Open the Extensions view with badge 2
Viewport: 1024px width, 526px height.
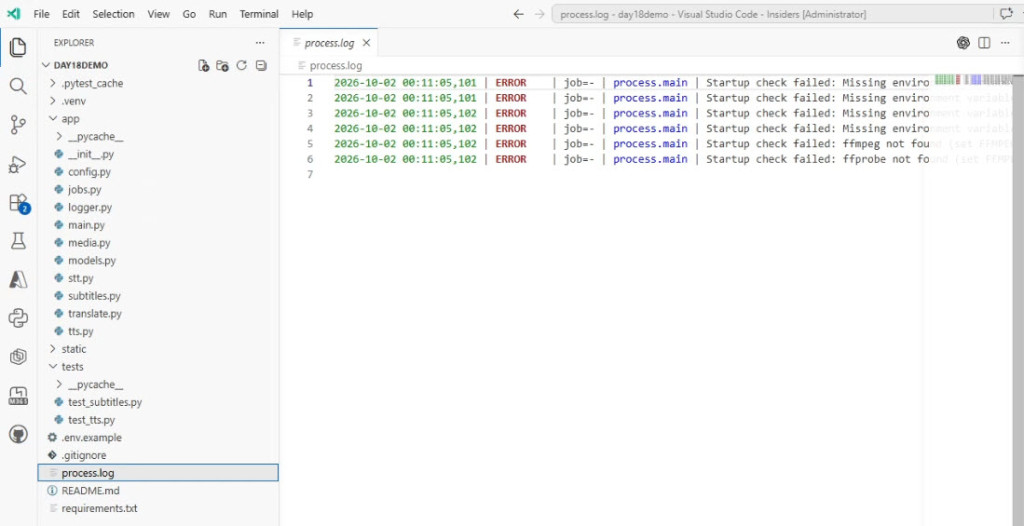[x=18, y=203]
